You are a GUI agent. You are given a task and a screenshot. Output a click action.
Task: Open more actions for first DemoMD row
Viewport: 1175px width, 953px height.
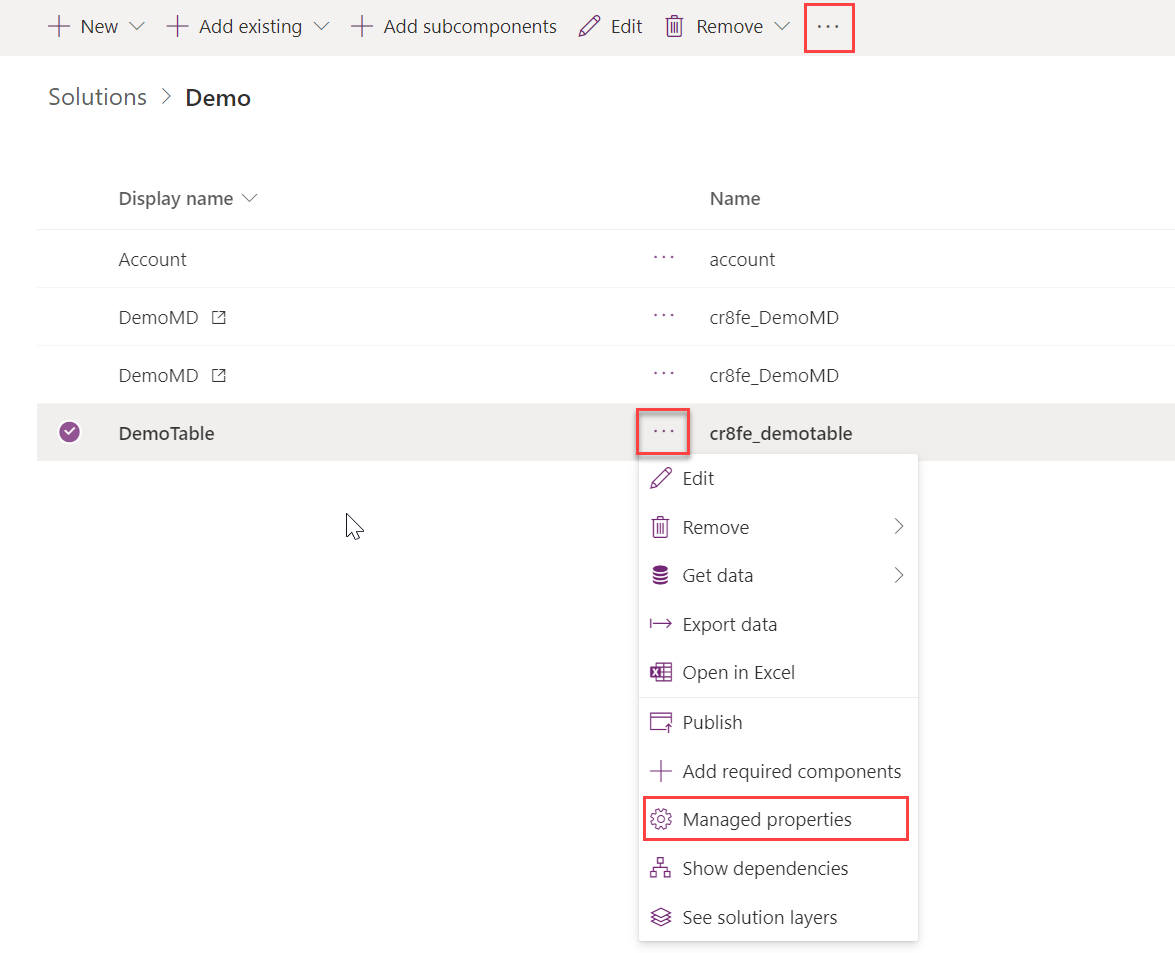pyautogui.click(x=663, y=315)
